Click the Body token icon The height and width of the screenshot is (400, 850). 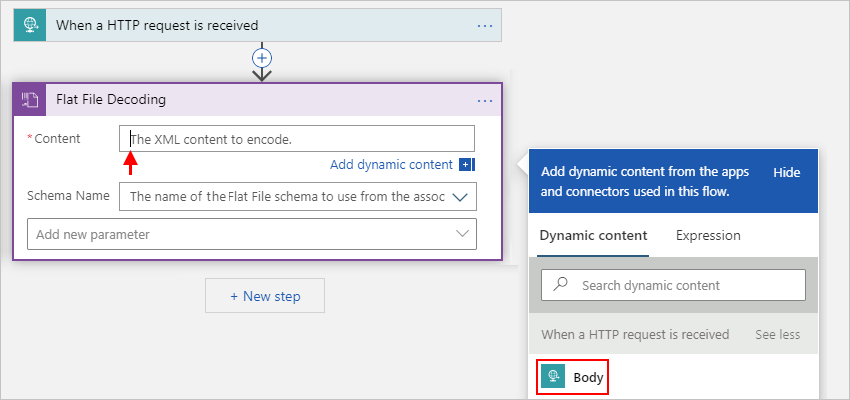(x=552, y=376)
